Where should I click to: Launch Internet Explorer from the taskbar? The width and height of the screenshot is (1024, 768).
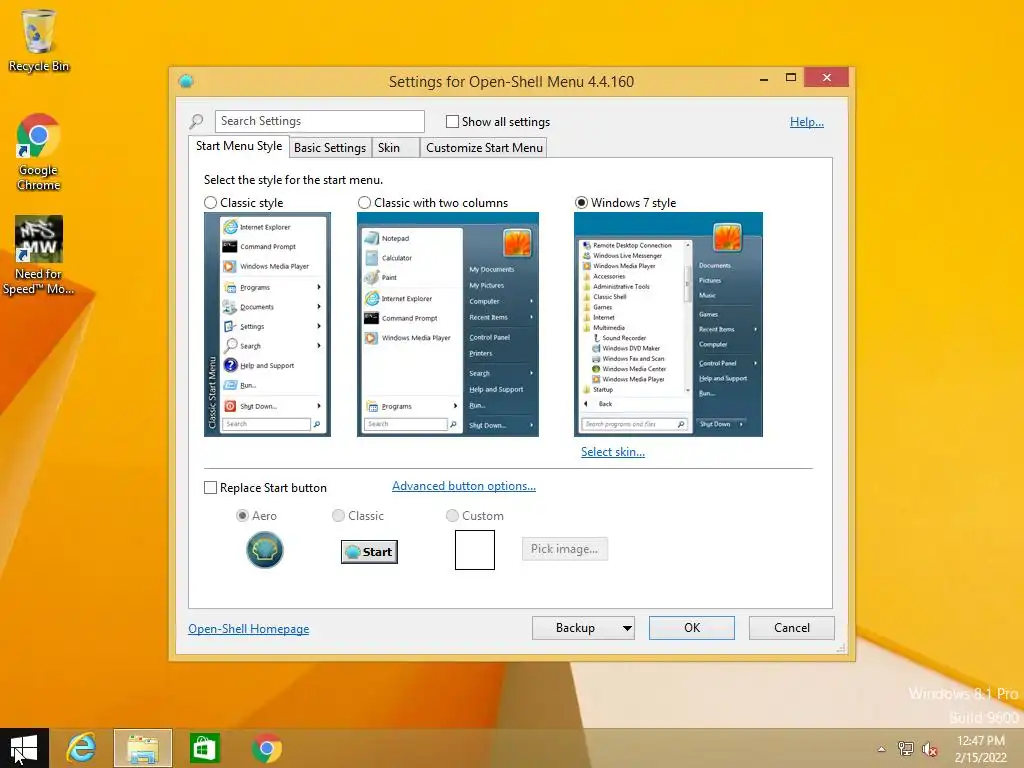tap(82, 748)
